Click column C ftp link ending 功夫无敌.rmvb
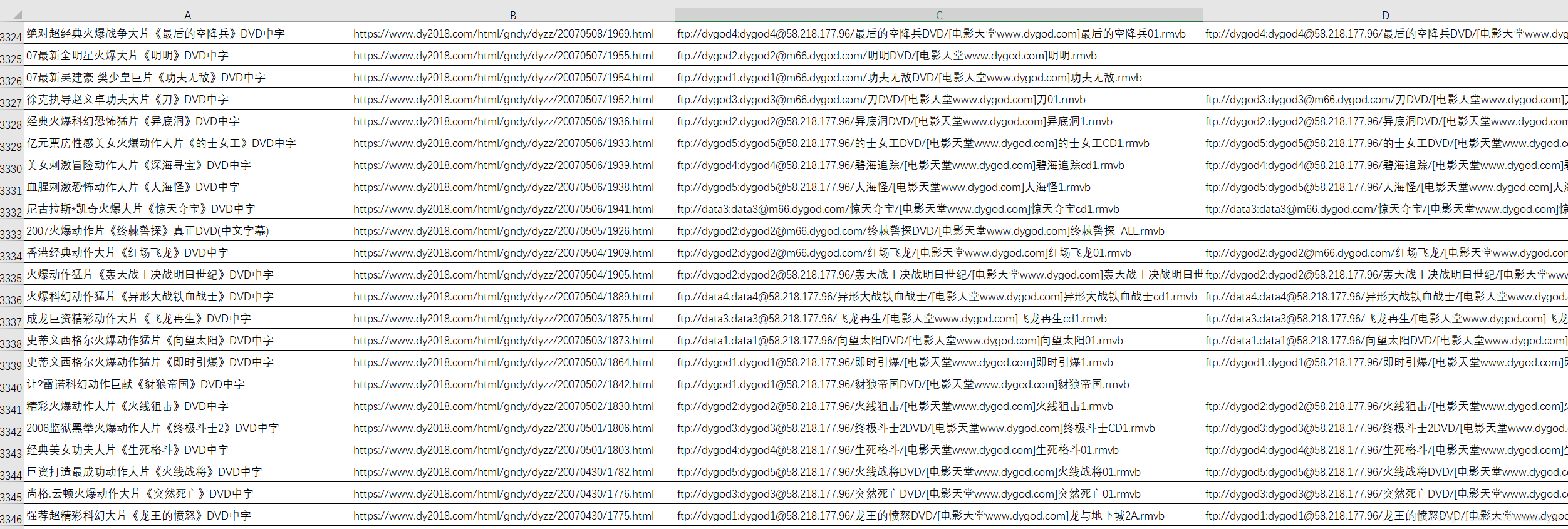The width and height of the screenshot is (1568, 529). pos(910,78)
